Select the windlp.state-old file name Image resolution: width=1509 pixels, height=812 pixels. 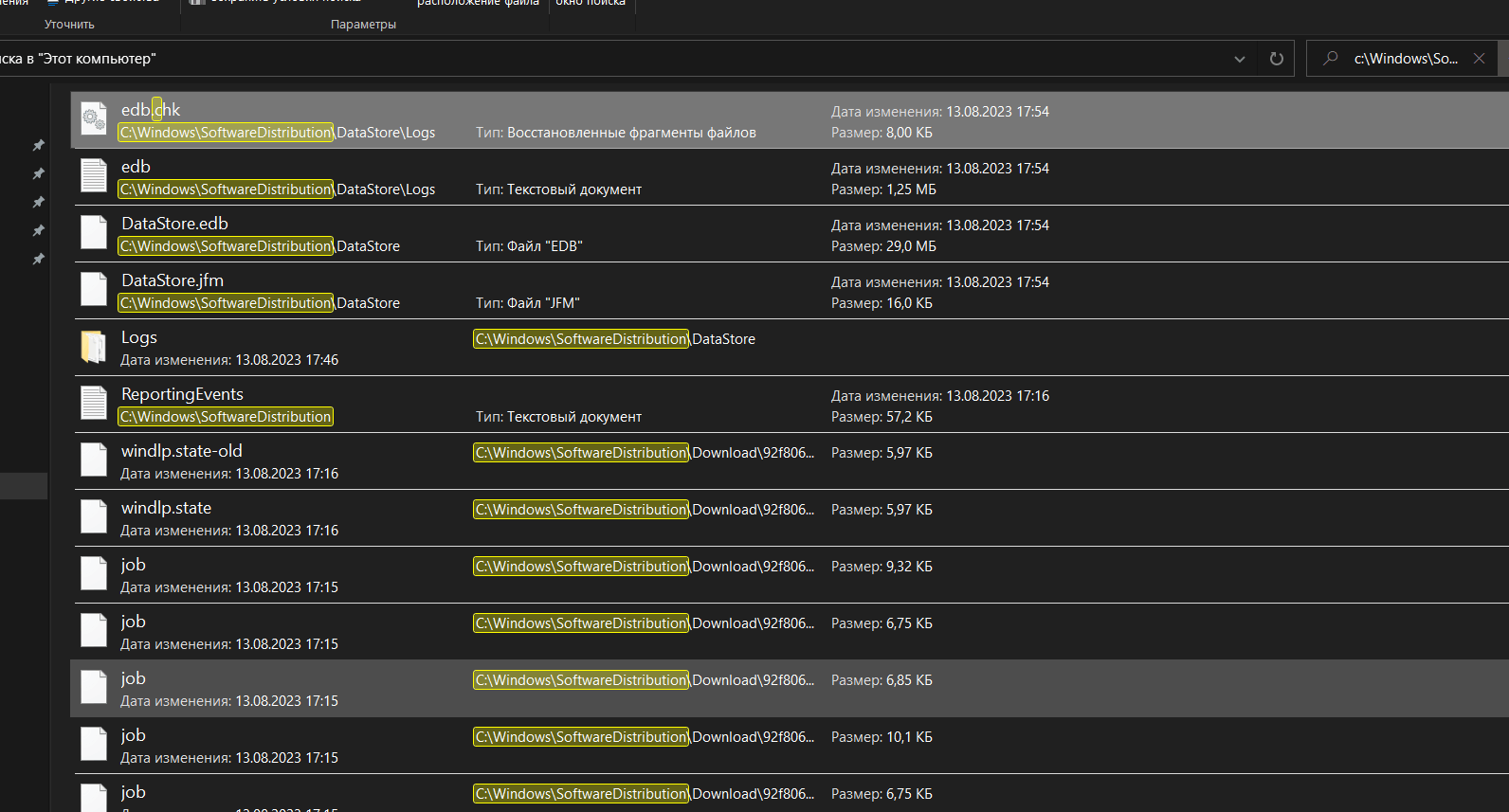point(182,451)
